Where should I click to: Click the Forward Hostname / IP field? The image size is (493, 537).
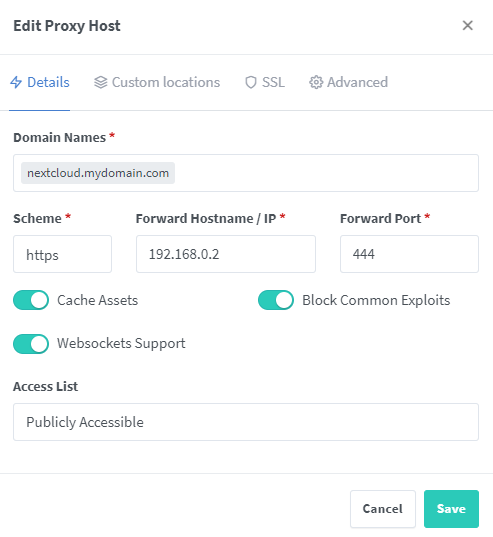[226, 254]
